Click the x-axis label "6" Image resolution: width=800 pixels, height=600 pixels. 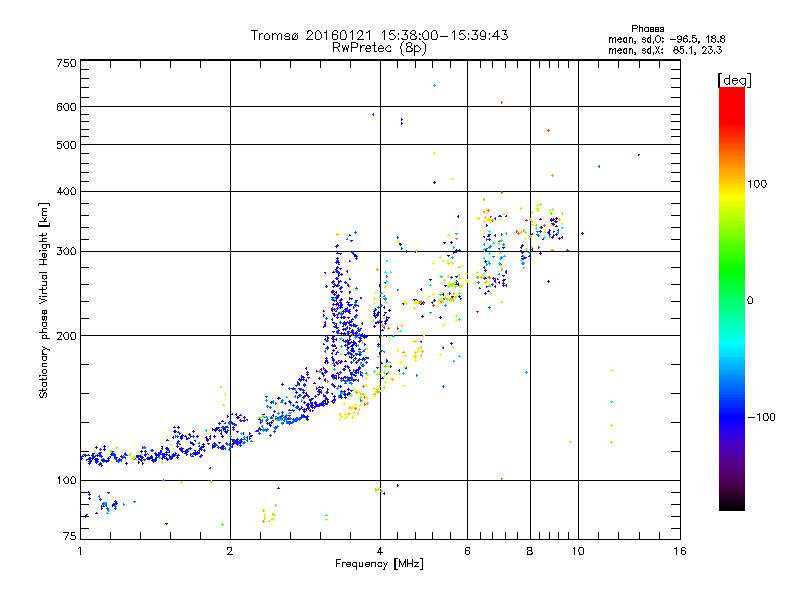467,551
